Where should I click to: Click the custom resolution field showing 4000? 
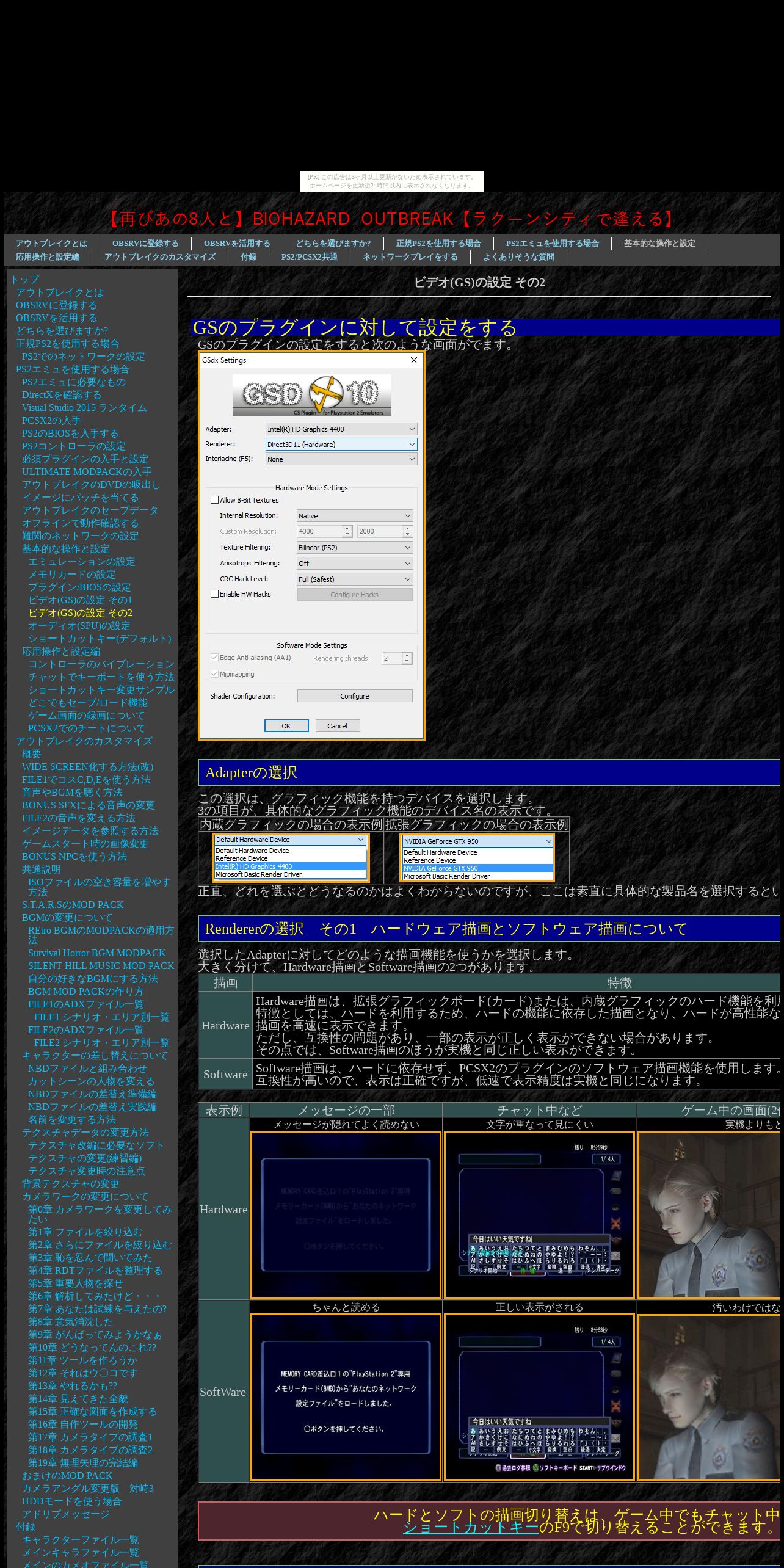coord(324,531)
